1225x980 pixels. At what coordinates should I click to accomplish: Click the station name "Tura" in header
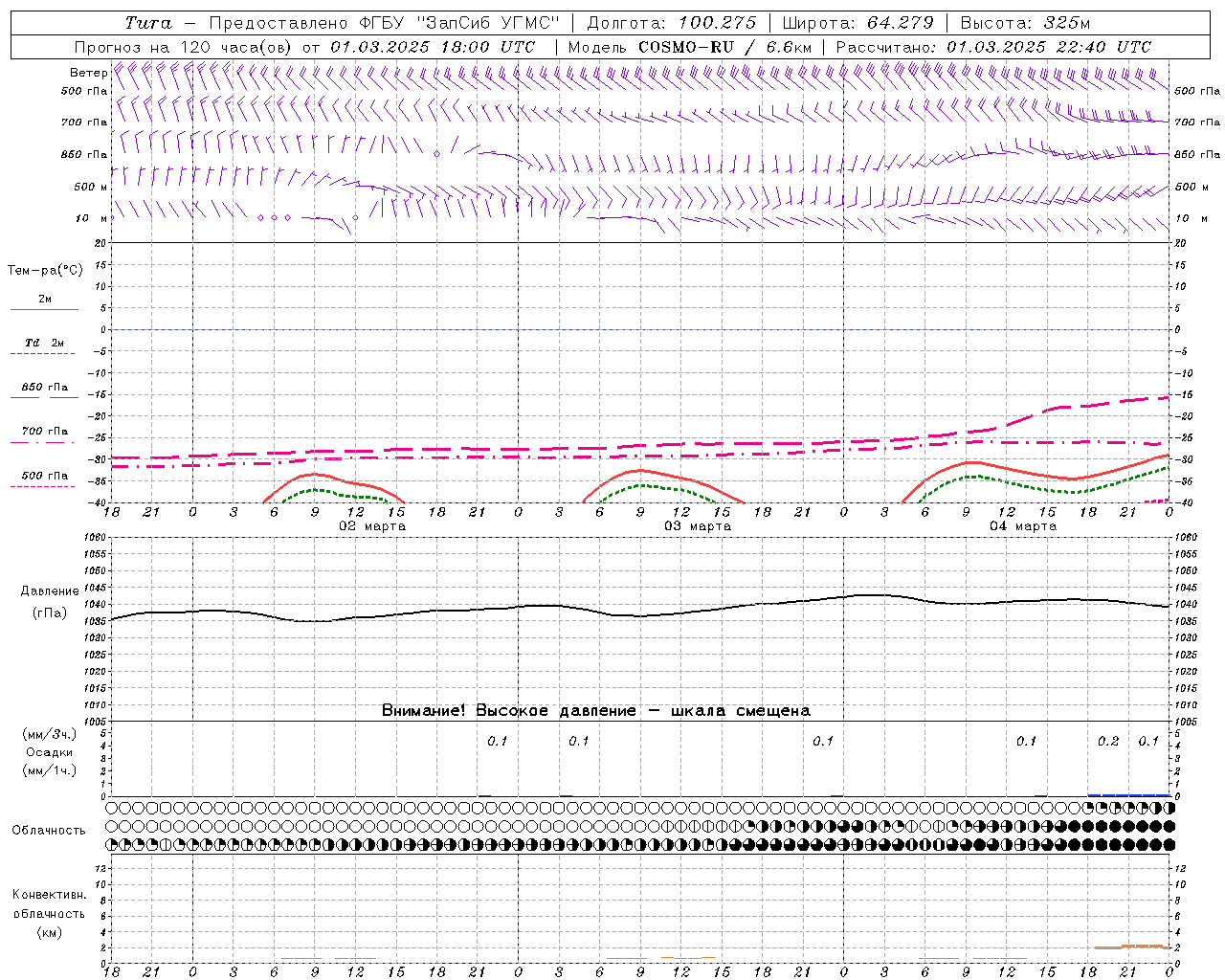(148, 23)
